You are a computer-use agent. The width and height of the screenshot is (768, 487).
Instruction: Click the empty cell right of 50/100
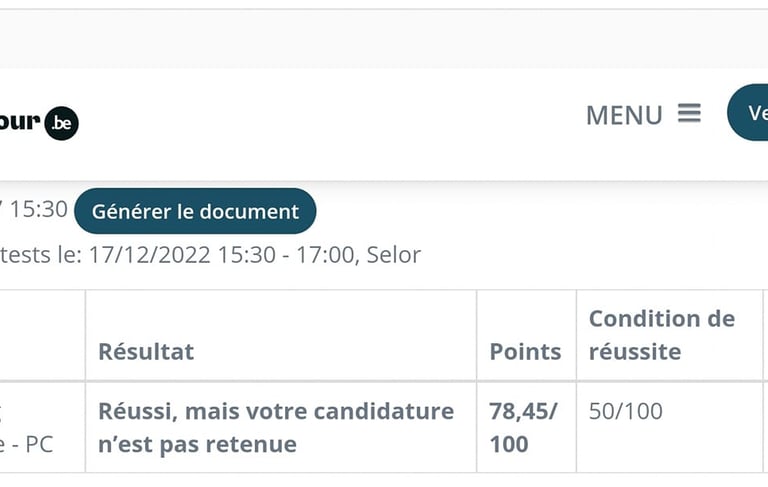point(765,427)
